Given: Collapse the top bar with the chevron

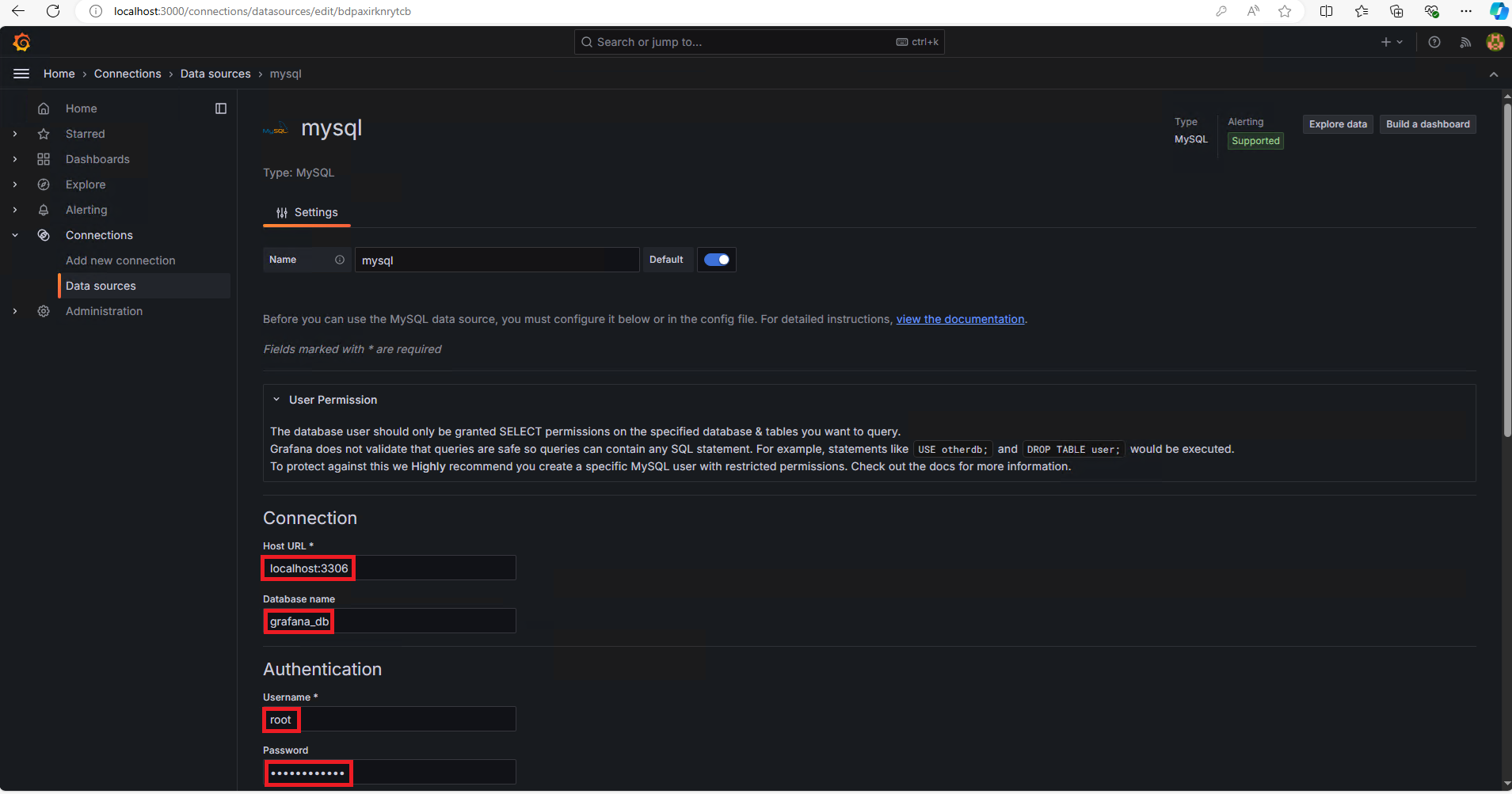Looking at the screenshot, I should point(1494,74).
